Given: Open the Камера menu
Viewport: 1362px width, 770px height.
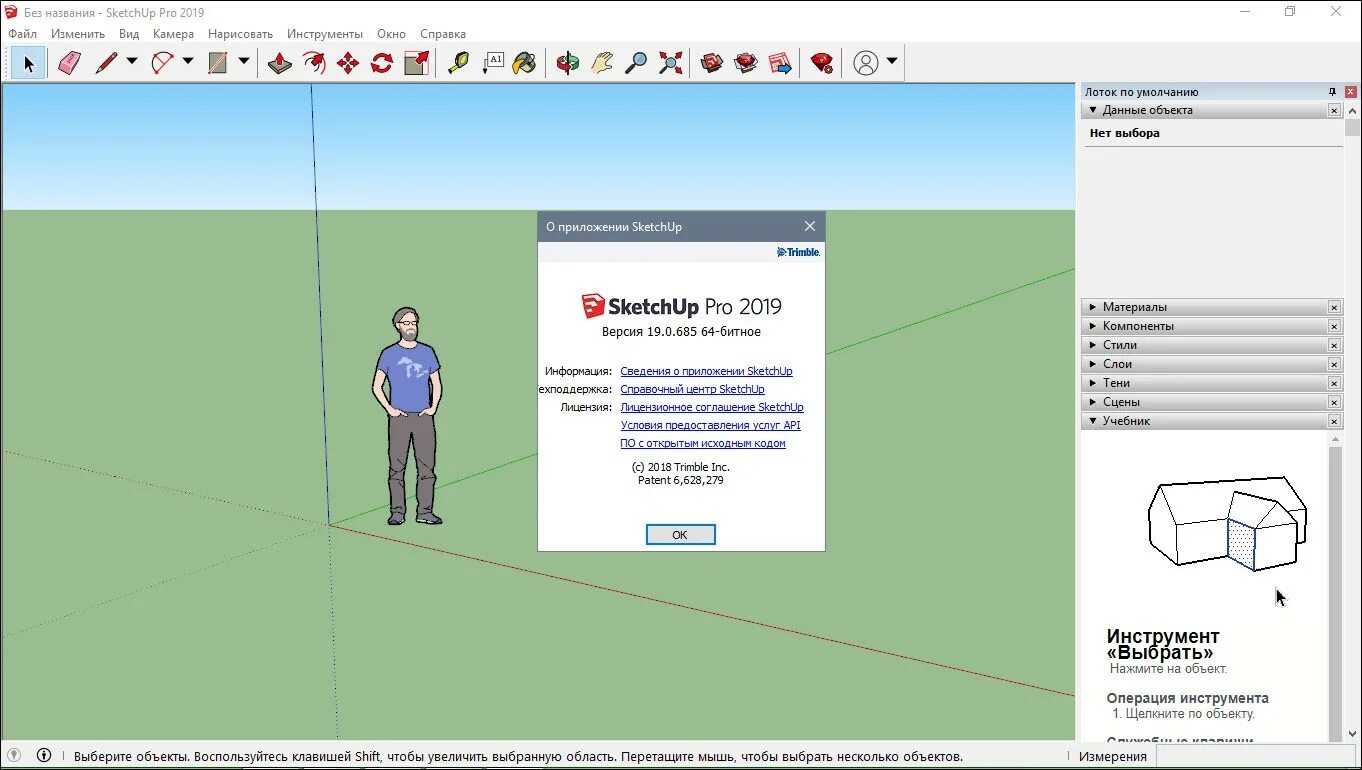Looking at the screenshot, I should [173, 34].
